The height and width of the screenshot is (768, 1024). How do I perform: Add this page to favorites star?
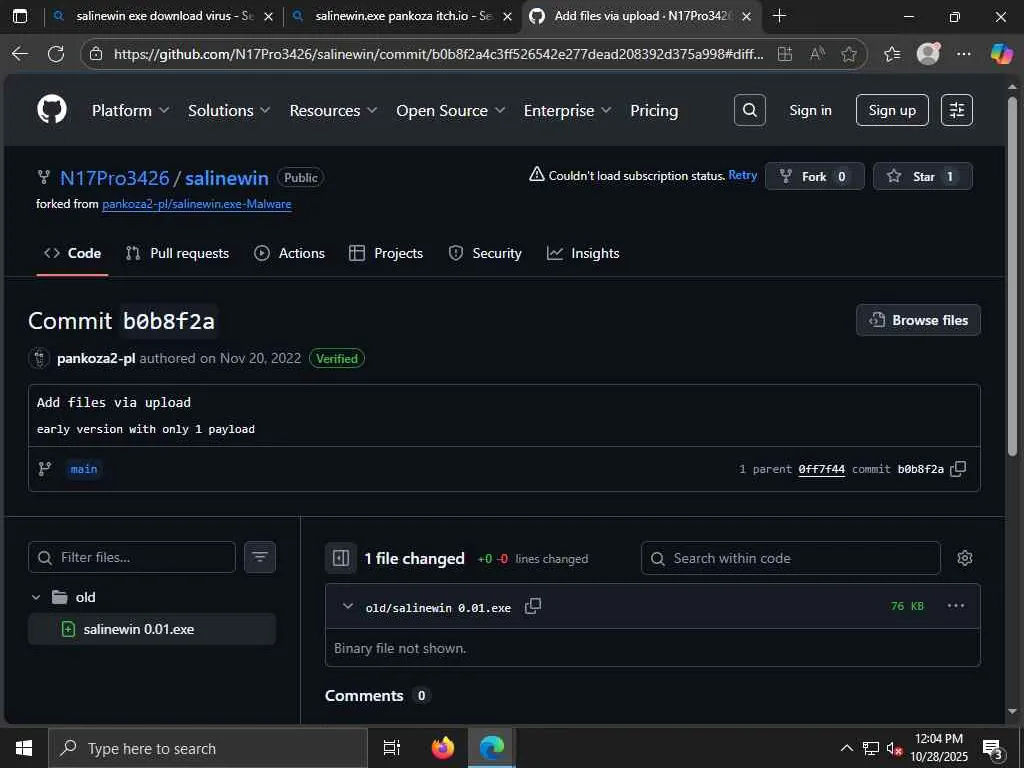click(848, 54)
